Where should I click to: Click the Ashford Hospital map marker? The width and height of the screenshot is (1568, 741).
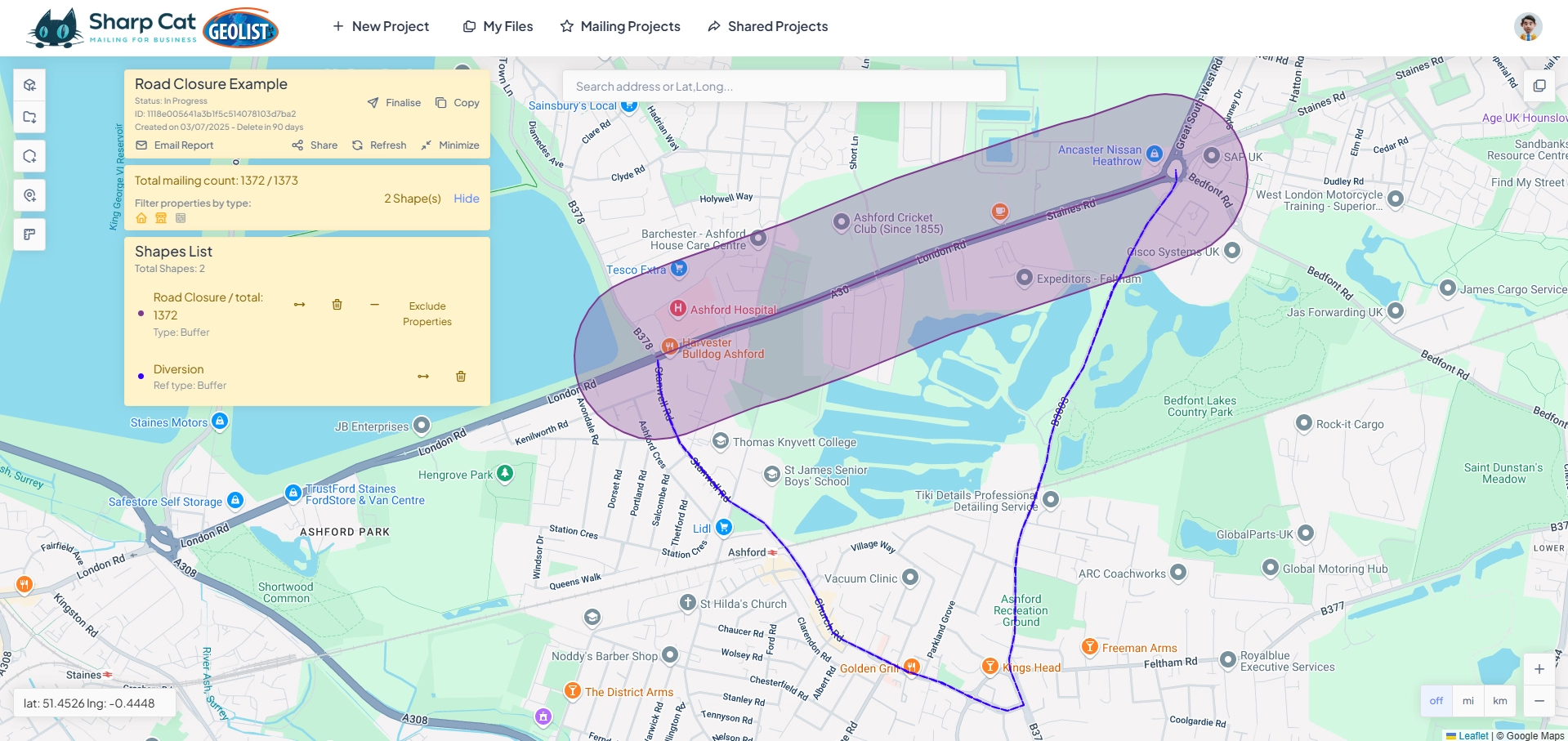677,308
